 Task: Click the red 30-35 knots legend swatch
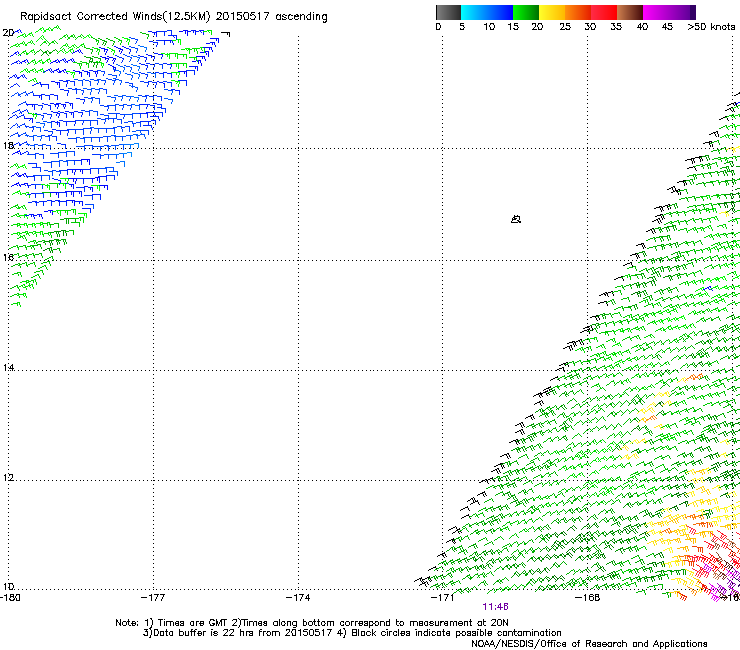tap(604, 12)
